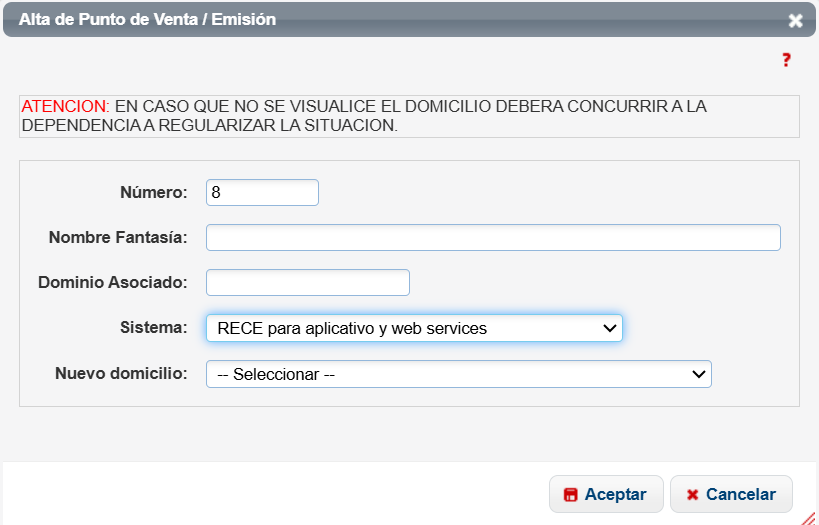Focus the Nombre Fantasía text field
Screen dimensions: 819x525
tap(493, 238)
